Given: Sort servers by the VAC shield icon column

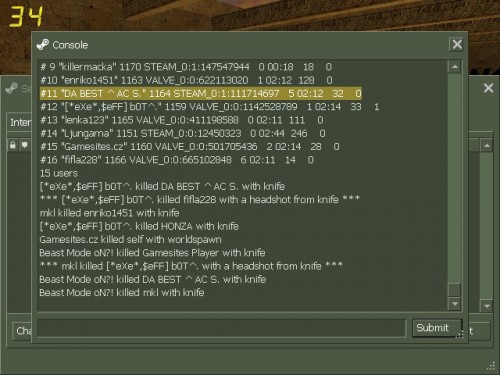Looking at the screenshot, I should pos(25,145).
